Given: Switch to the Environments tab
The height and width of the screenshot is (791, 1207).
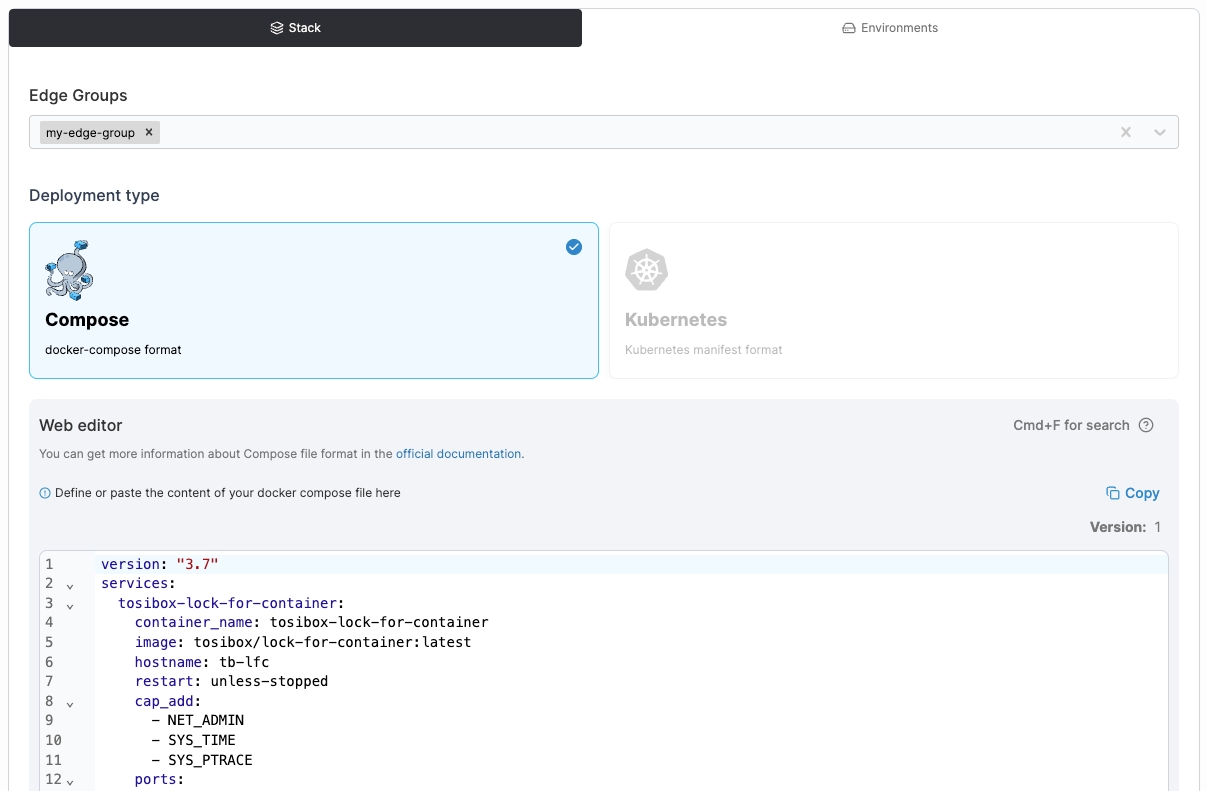Looking at the screenshot, I should (890, 28).
